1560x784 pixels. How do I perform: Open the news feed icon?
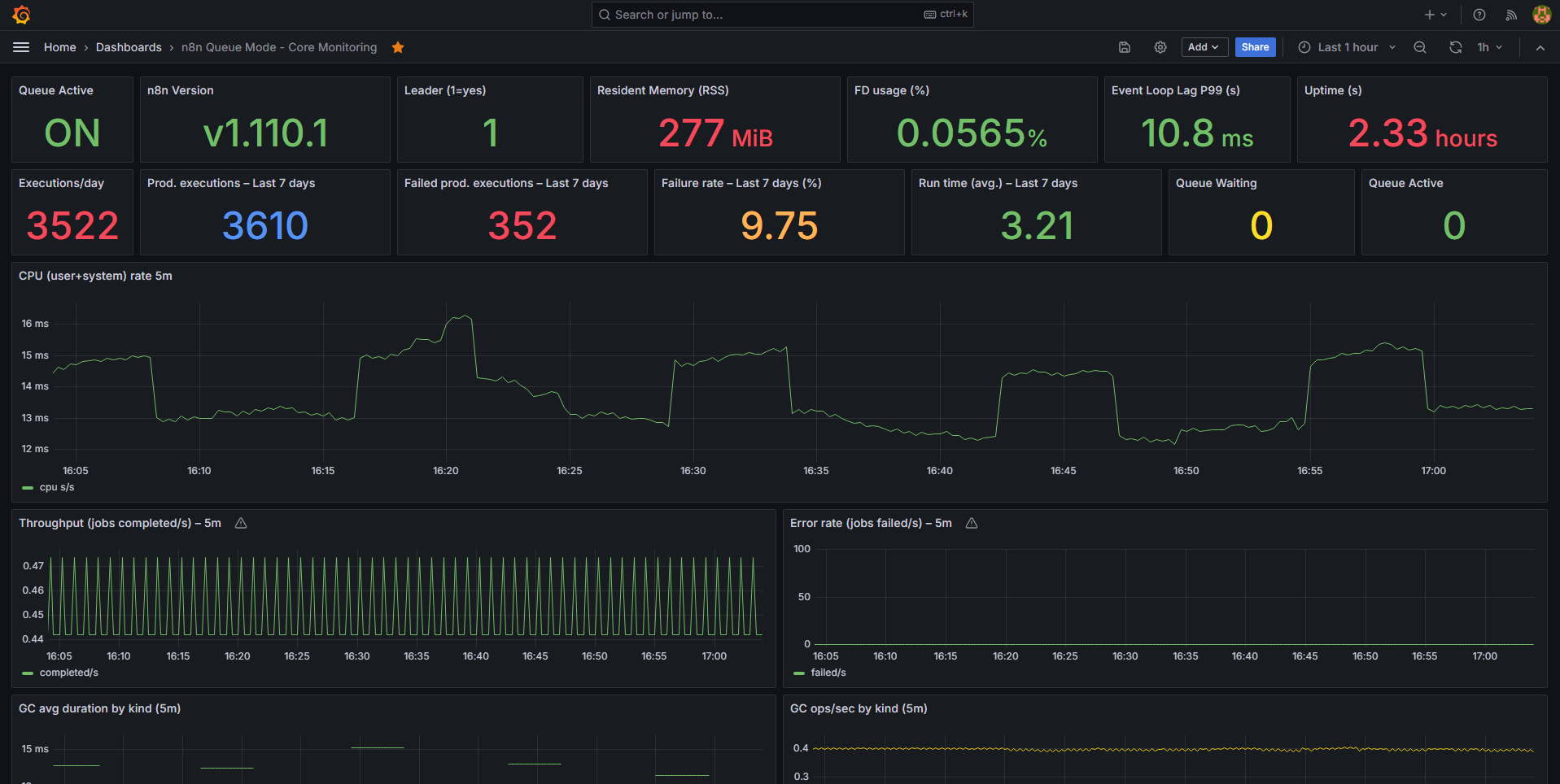(x=1511, y=15)
